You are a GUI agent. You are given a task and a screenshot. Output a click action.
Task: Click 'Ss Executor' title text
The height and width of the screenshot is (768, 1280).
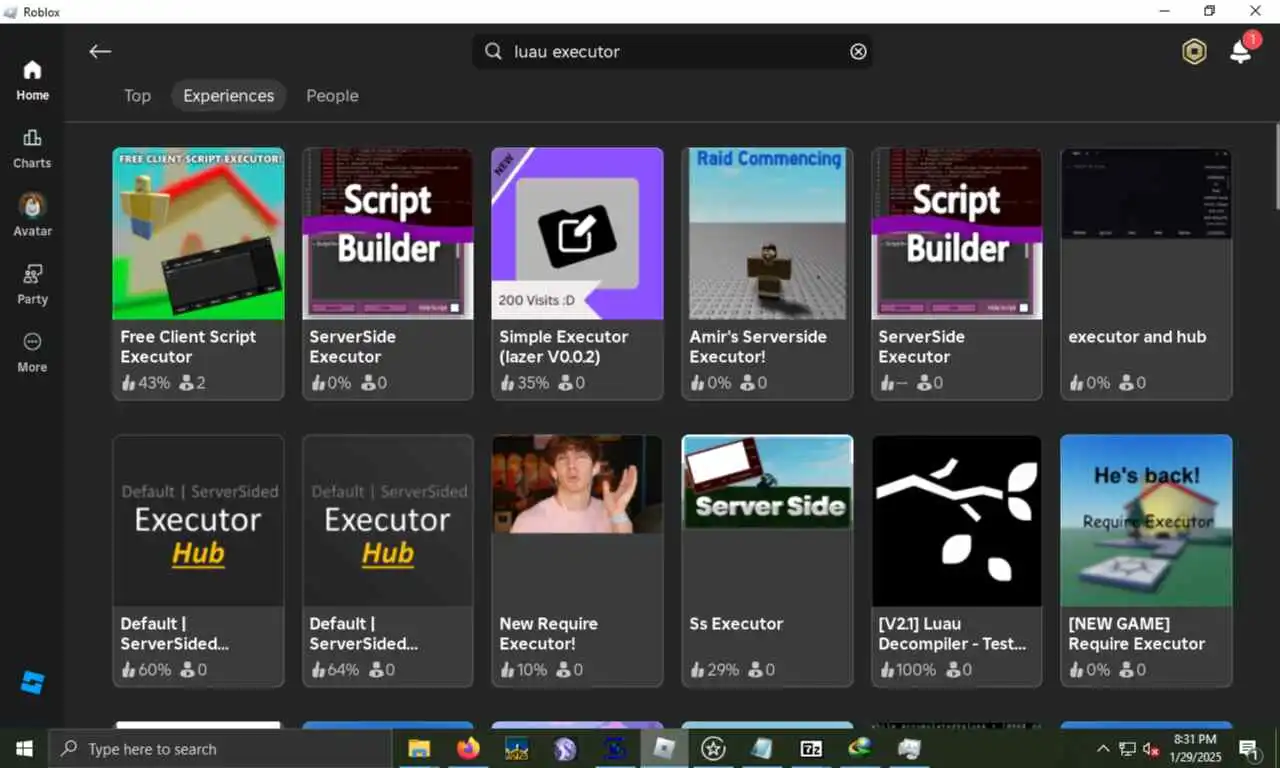(736, 623)
